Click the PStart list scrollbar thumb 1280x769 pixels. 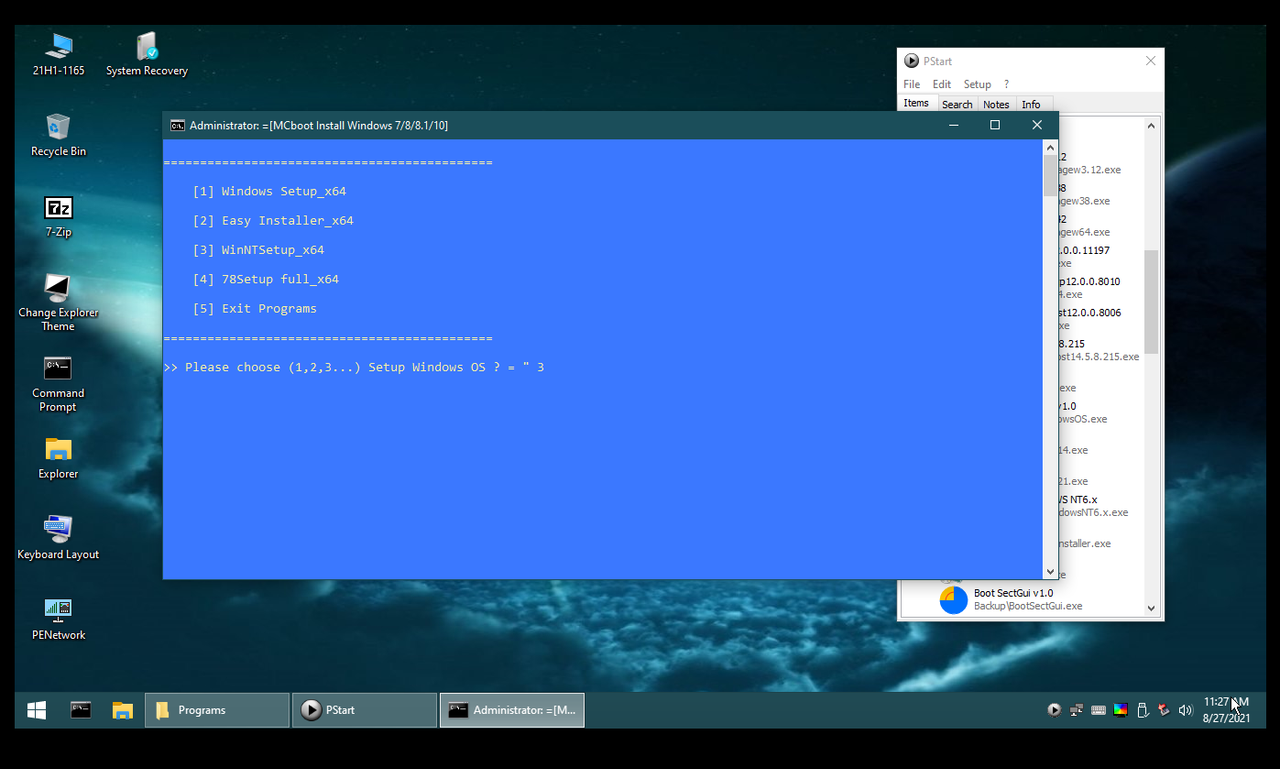pyautogui.click(x=1151, y=301)
